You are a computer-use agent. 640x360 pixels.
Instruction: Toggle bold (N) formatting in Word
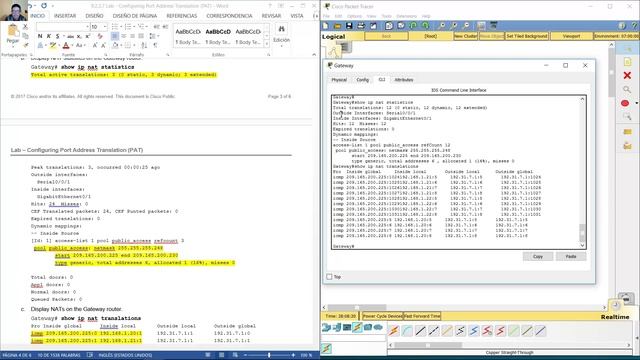pyautogui.click(x=40, y=36)
